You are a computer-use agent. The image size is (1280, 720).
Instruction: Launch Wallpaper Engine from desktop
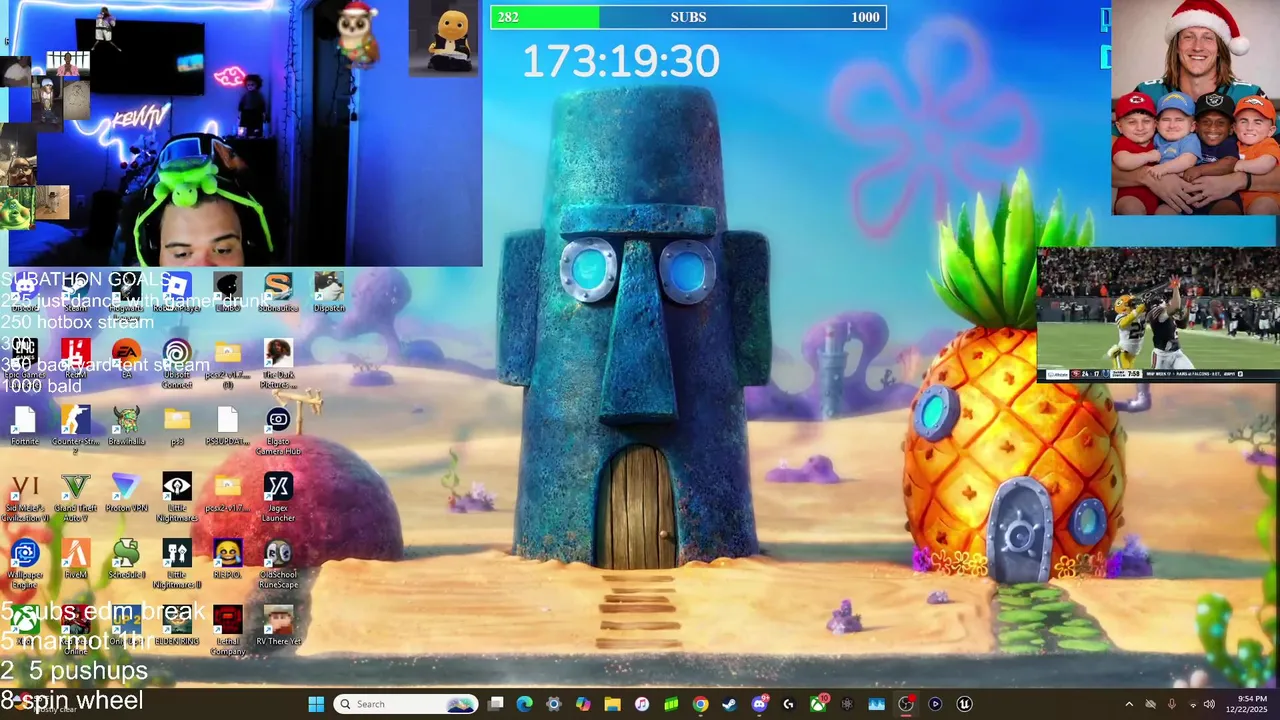point(25,563)
